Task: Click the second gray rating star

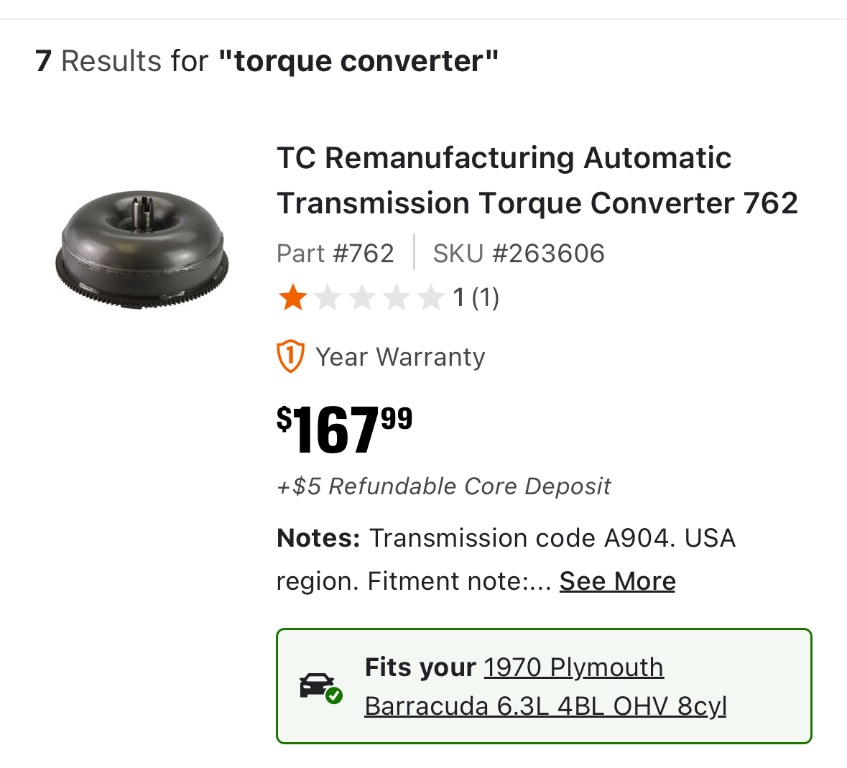Action: (328, 297)
